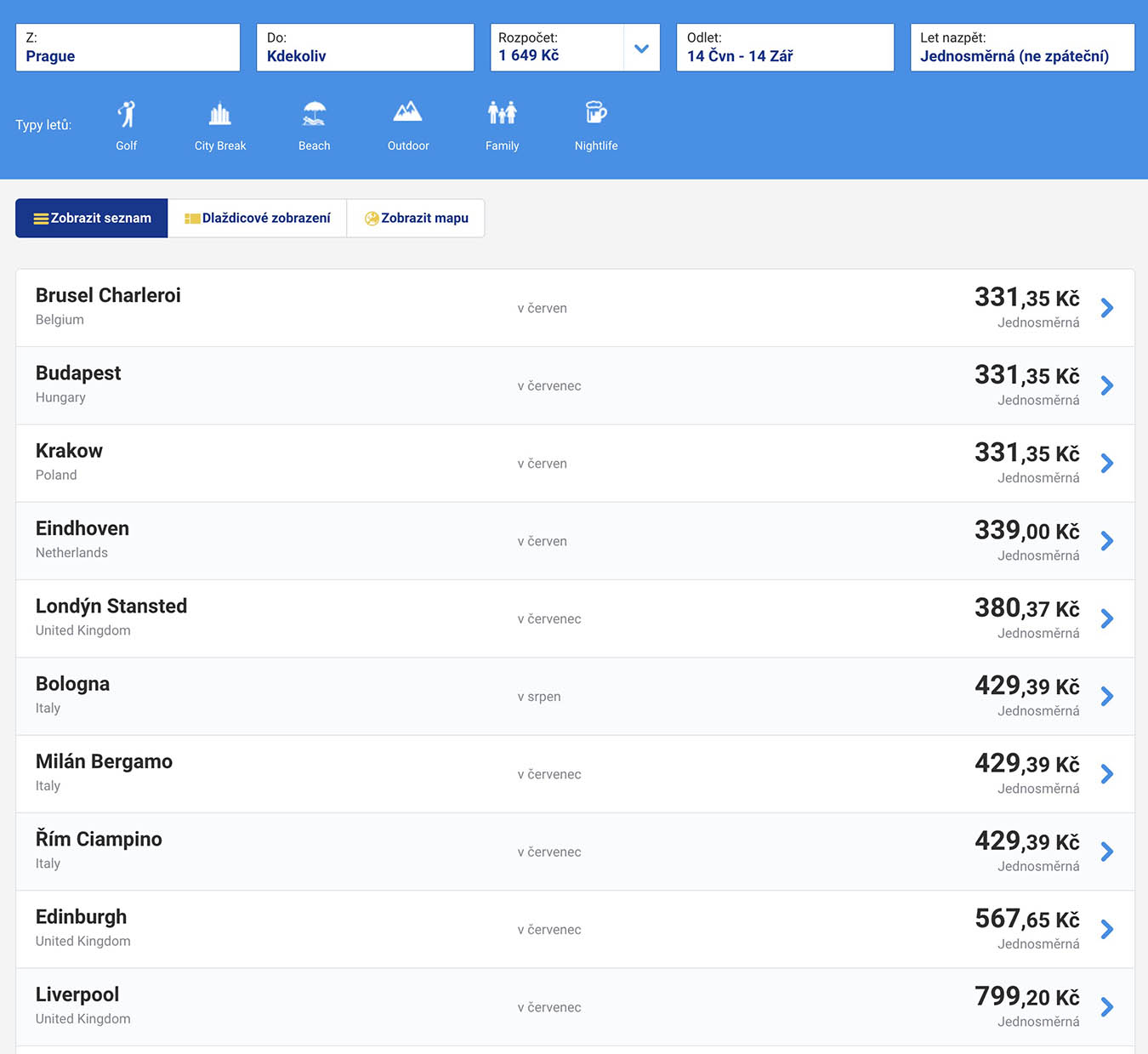Select the City Break flight type icon
The width and height of the screenshot is (1148, 1054).
220,113
